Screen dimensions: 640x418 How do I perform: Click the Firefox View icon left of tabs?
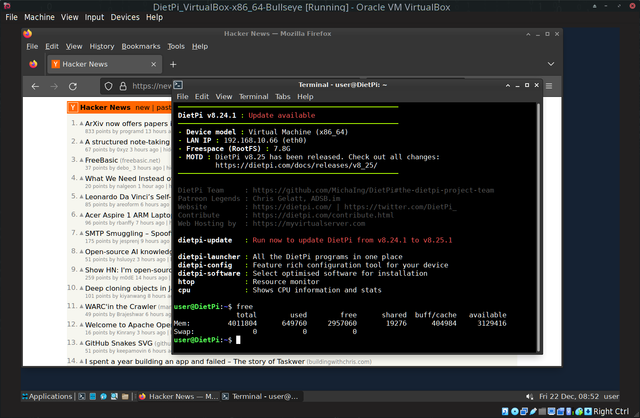[33, 64]
